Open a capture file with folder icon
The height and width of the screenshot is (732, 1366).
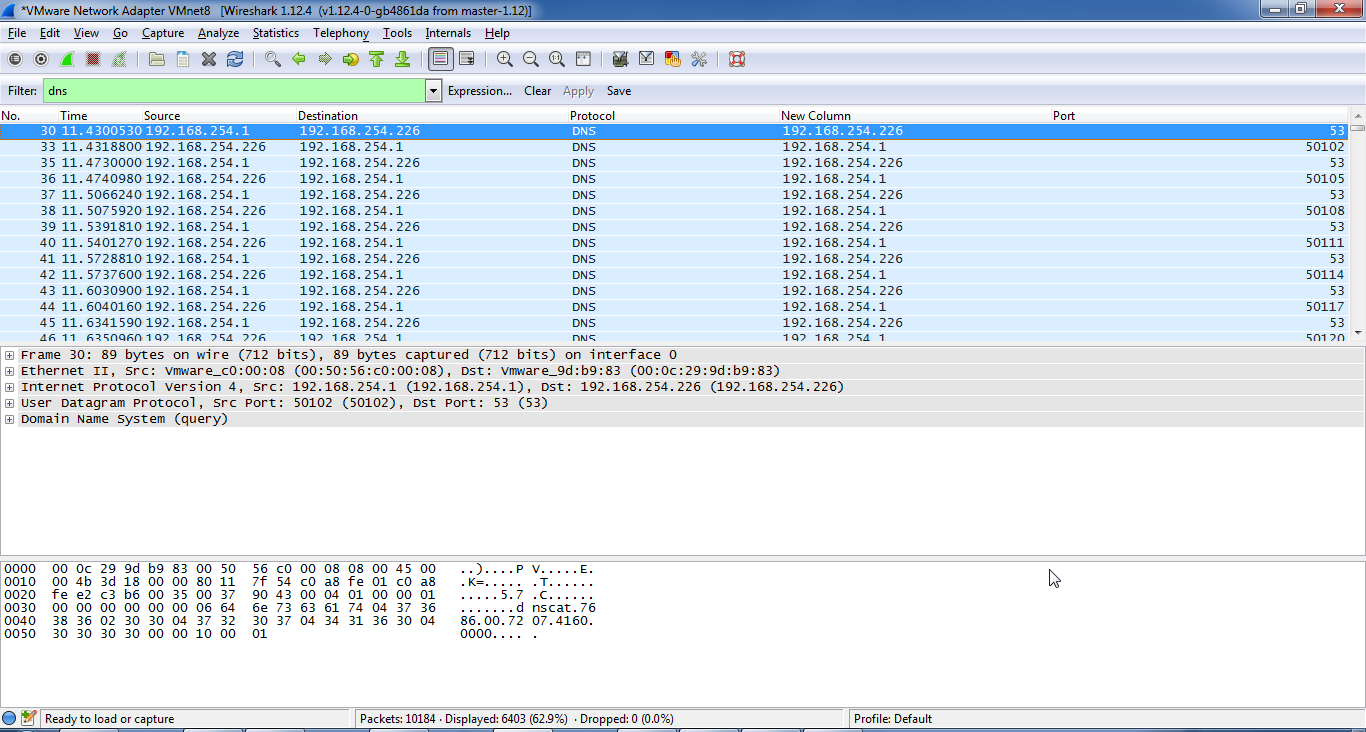[157, 59]
